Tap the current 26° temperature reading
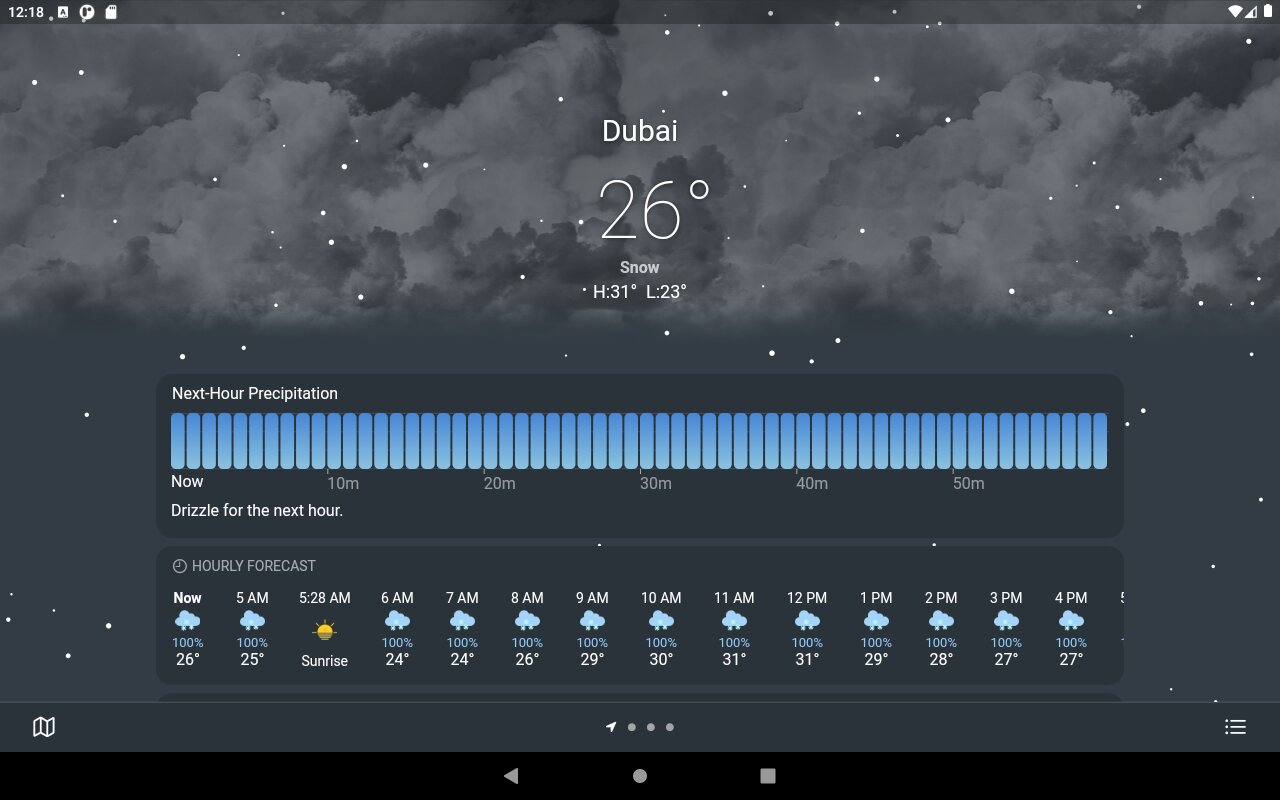 [654, 210]
